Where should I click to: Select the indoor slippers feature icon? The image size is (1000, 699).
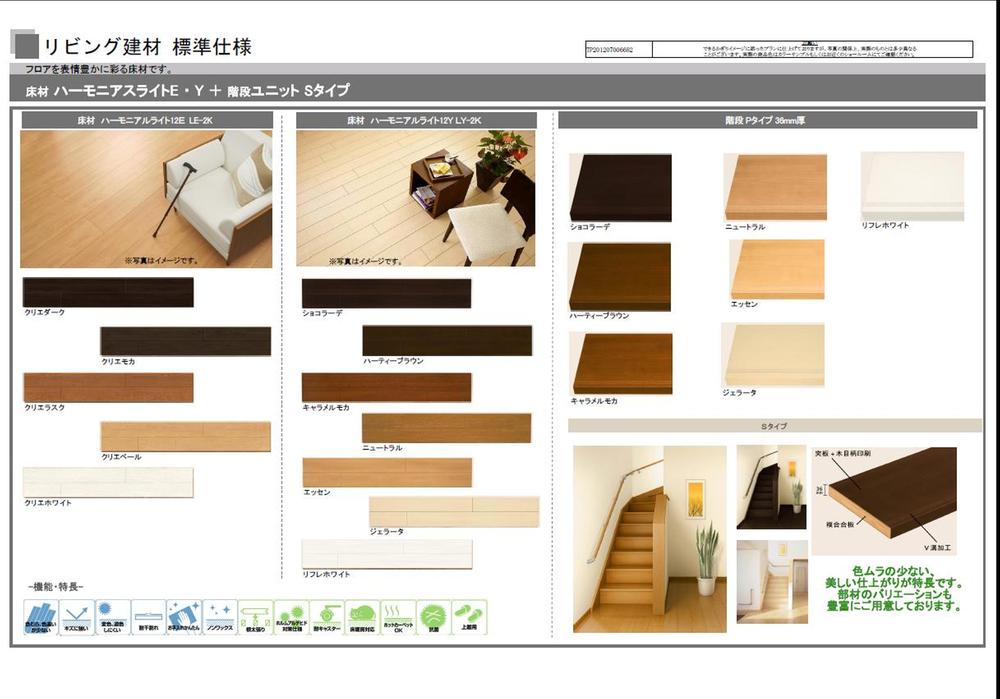[x=468, y=617]
